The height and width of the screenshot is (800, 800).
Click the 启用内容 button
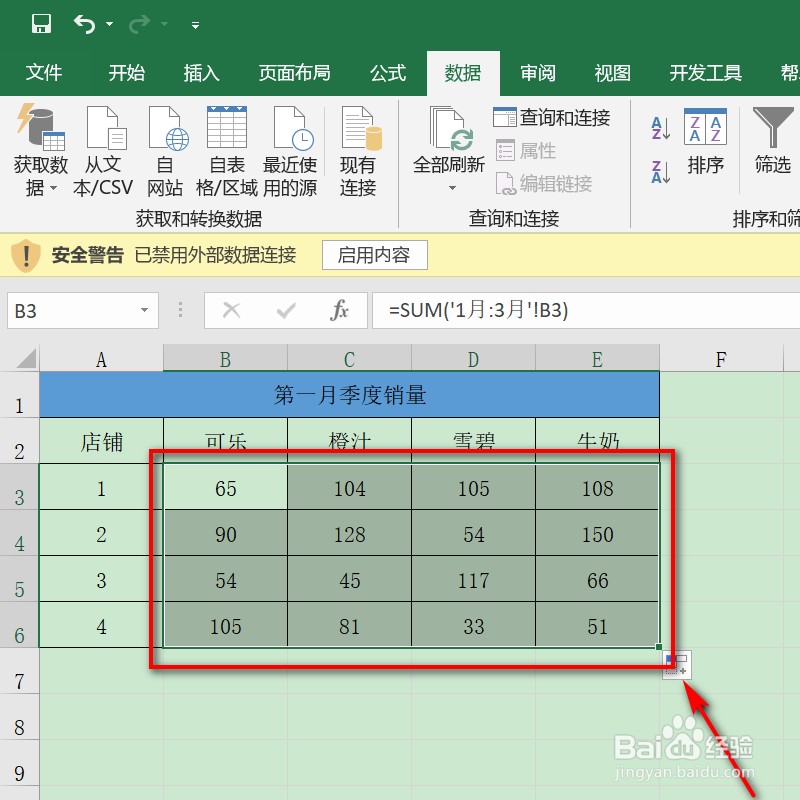pos(374,255)
